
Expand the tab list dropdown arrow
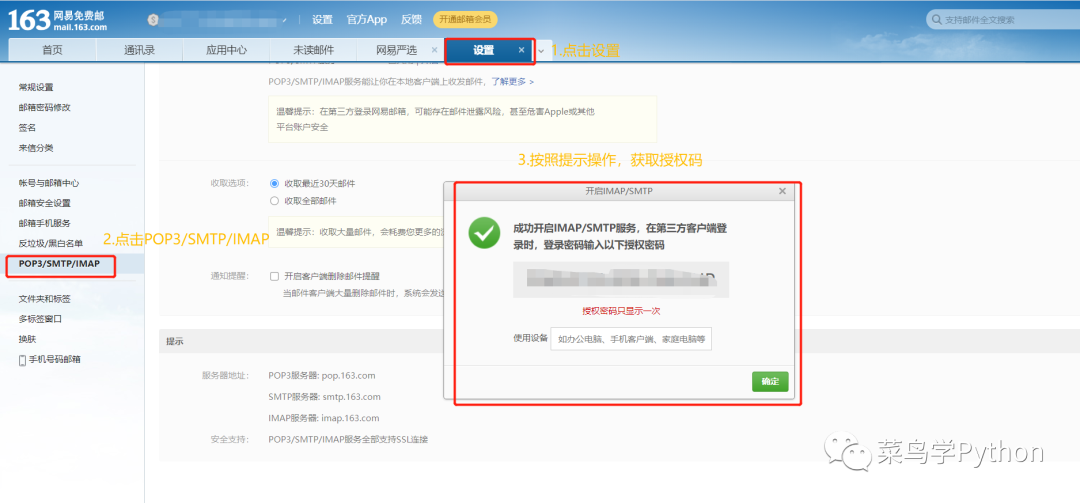click(541, 51)
